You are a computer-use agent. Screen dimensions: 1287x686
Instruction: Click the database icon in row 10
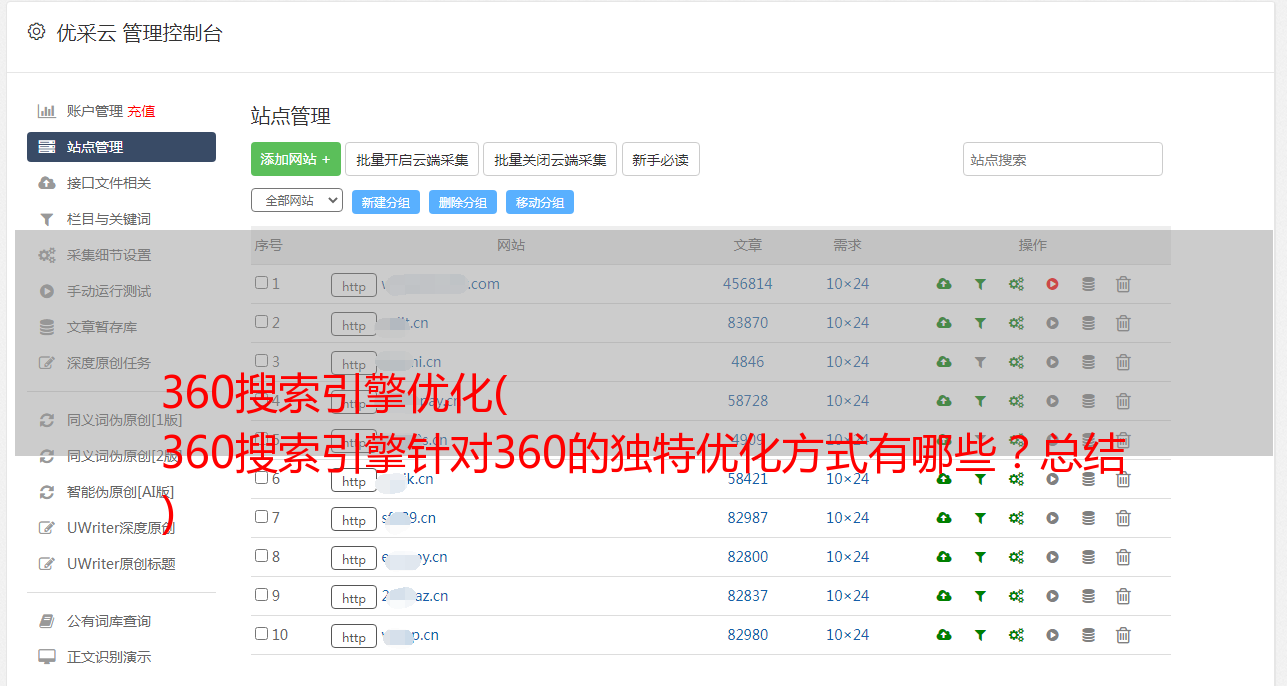pyautogui.click(x=1088, y=635)
